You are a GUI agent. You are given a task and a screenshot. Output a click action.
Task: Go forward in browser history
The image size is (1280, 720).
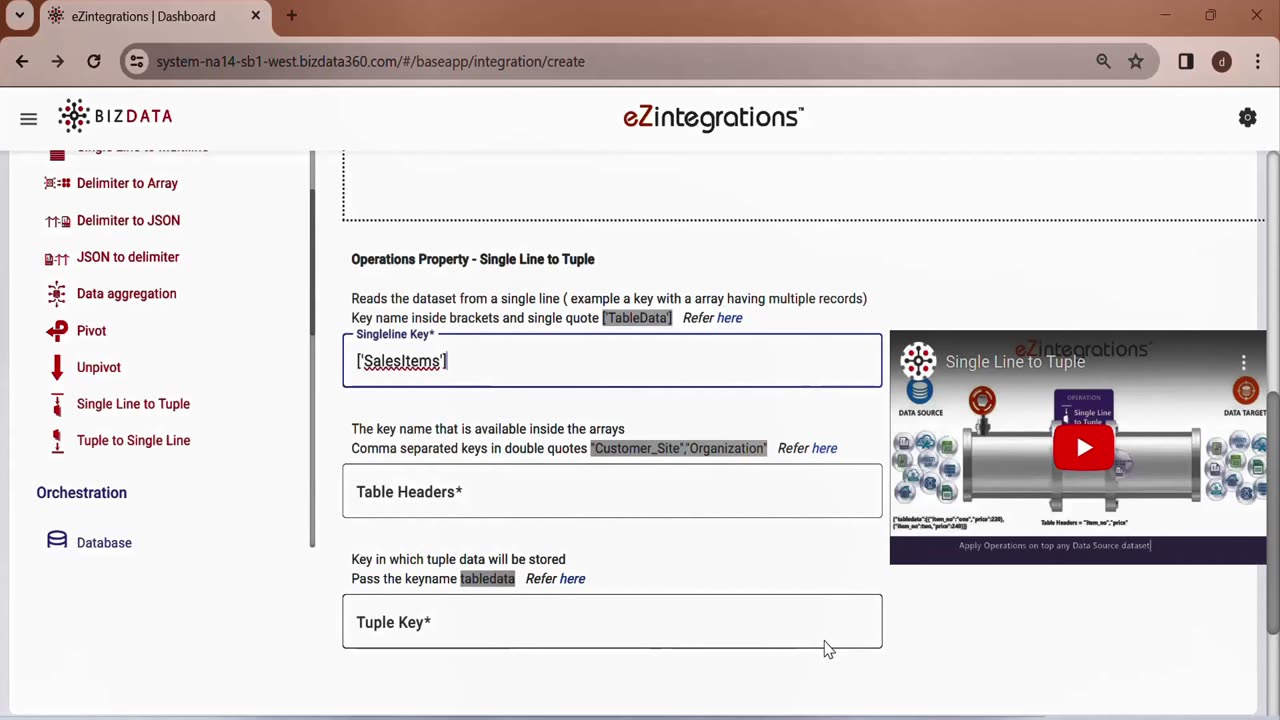[x=57, y=62]
